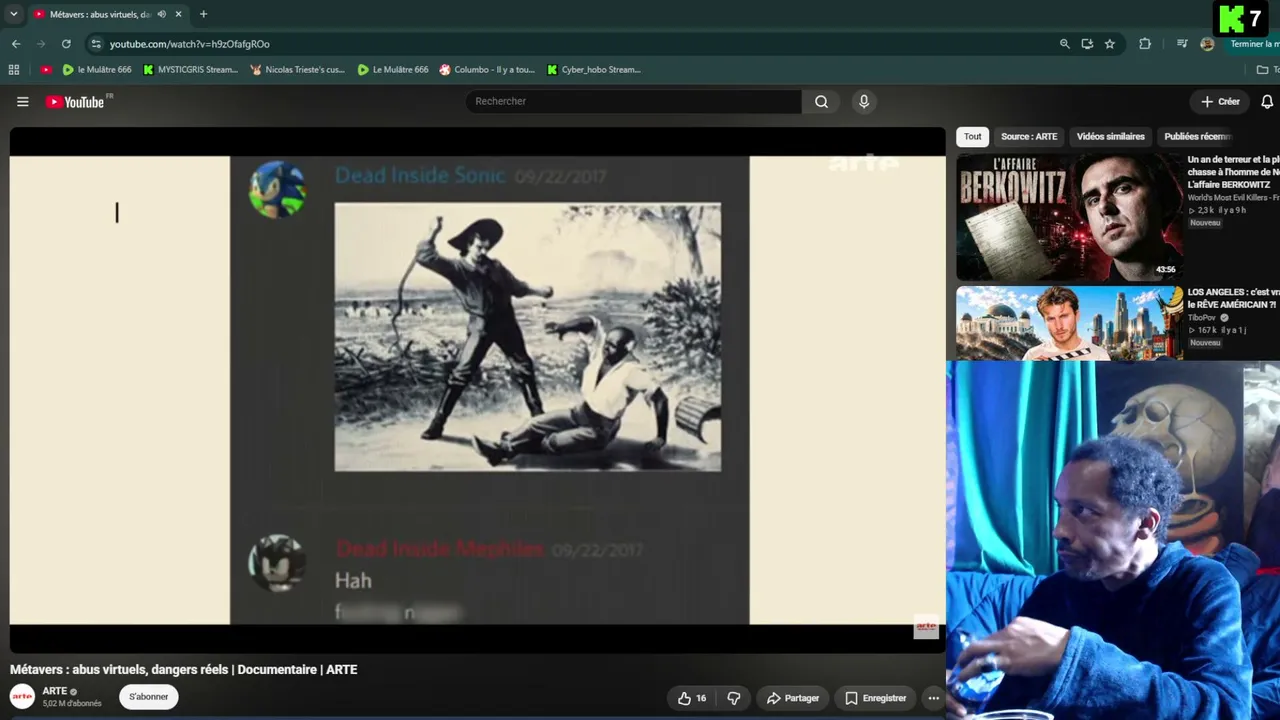Viewport: 1280px width, 720px height.
Task: Open the MYSTICGRIS Stream bookmark
Action: pos(191,70)
